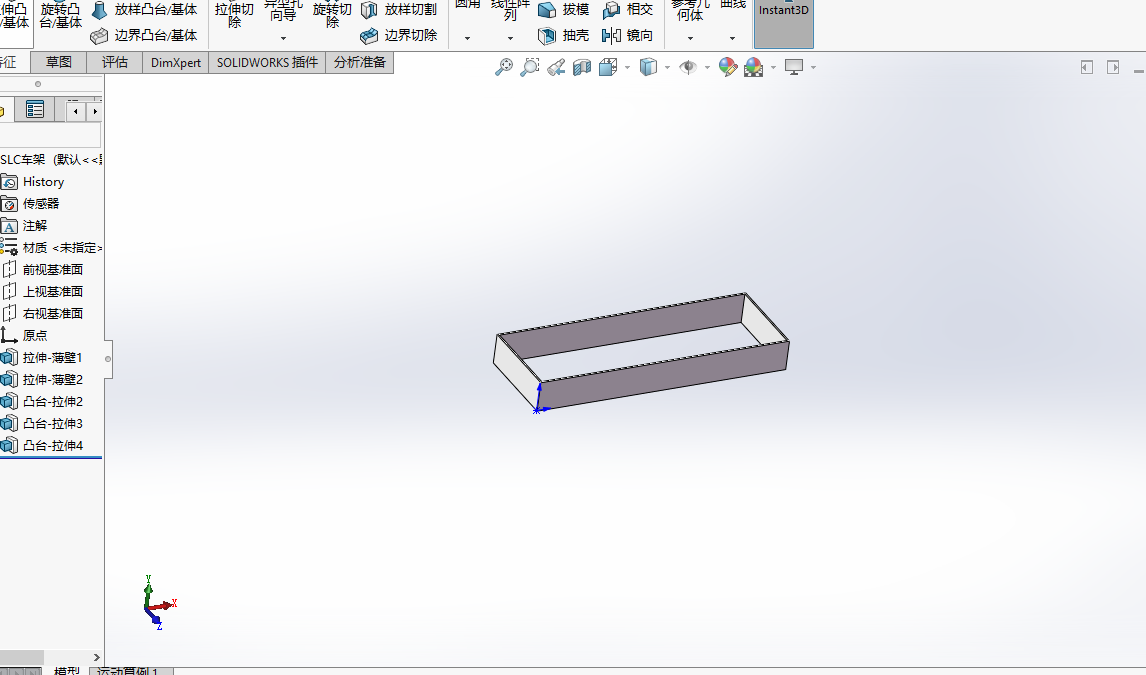Open 圆角 fillet dropdown arrow
1146x675 pixels.
click(467, 38)
